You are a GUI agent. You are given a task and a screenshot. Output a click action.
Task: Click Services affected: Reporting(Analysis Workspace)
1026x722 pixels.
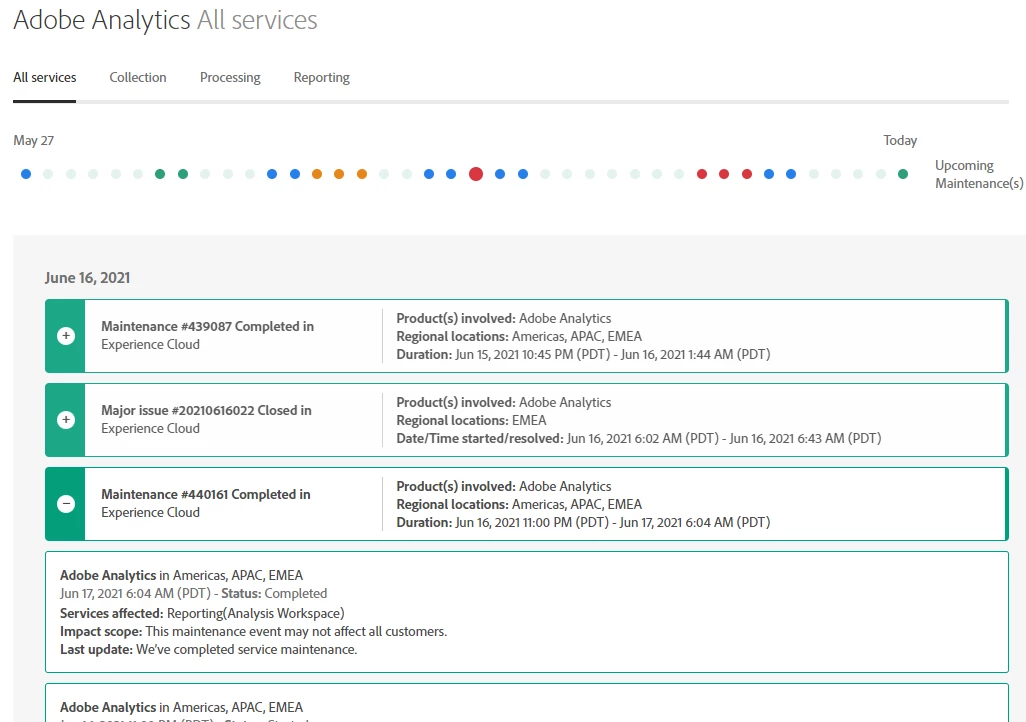tap(202, 613)
